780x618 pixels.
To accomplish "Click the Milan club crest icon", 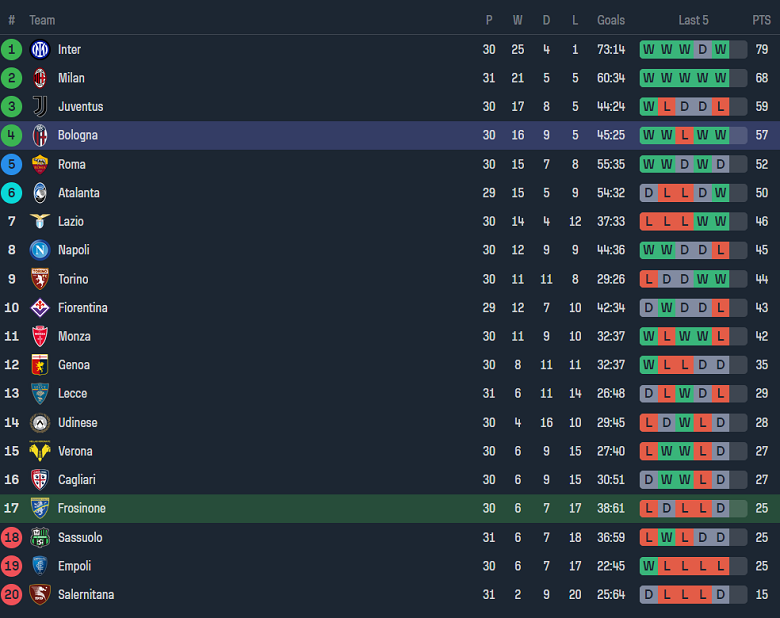I will (40, 78).
